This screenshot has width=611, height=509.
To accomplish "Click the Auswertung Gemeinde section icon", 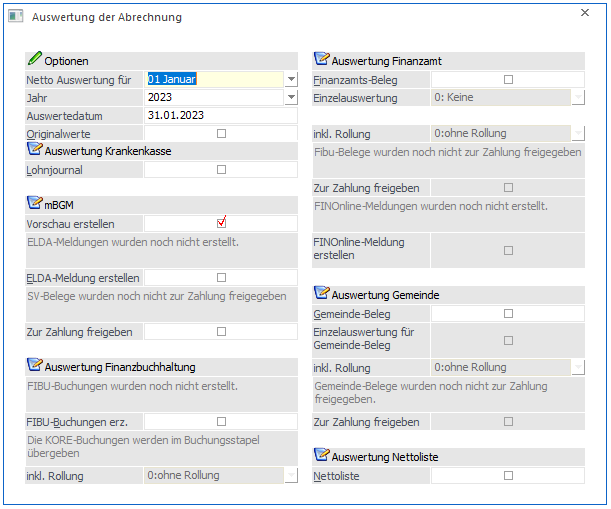I will pyautogui.click(x=322, y=294).
